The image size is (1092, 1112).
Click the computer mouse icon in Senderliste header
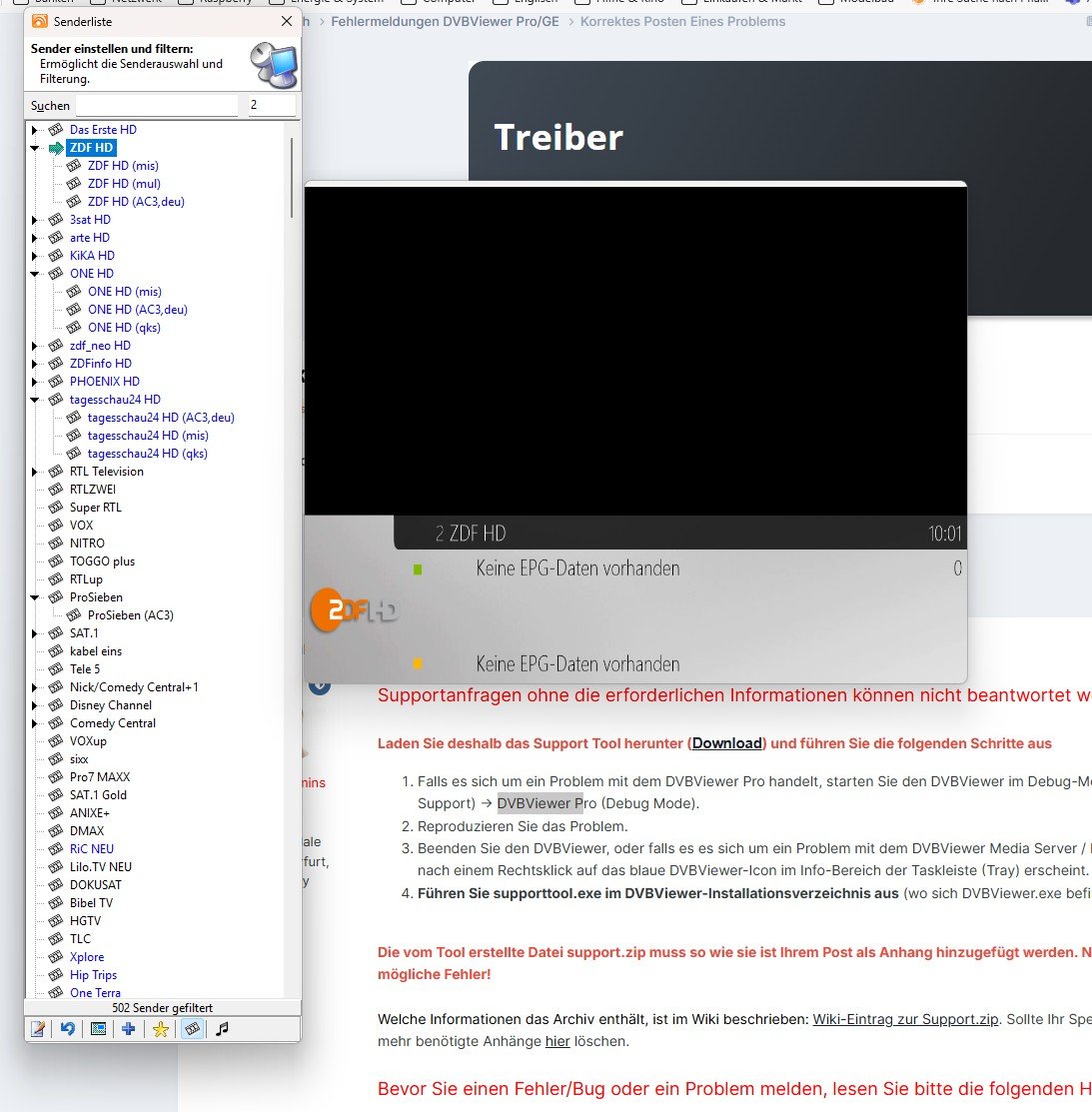(x=274, y=65)
